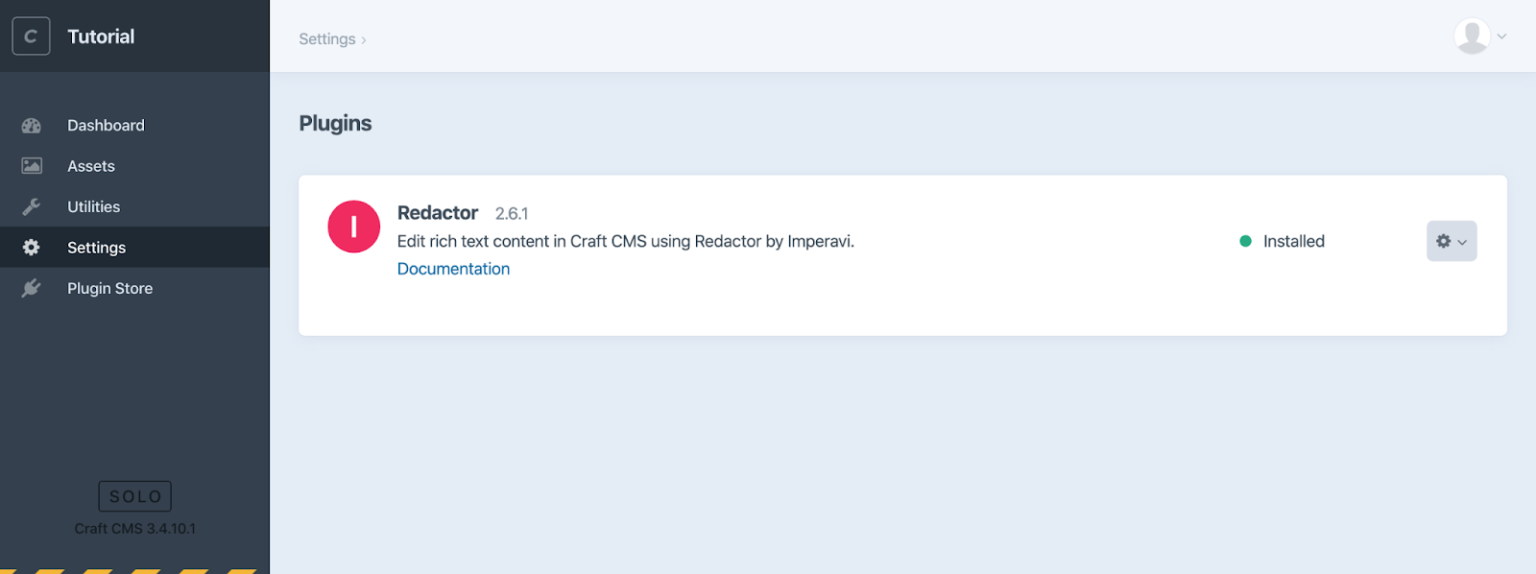Select the Assets text label in sidebar
Viewport: 1536px width, 574px height.
[91, 166]
